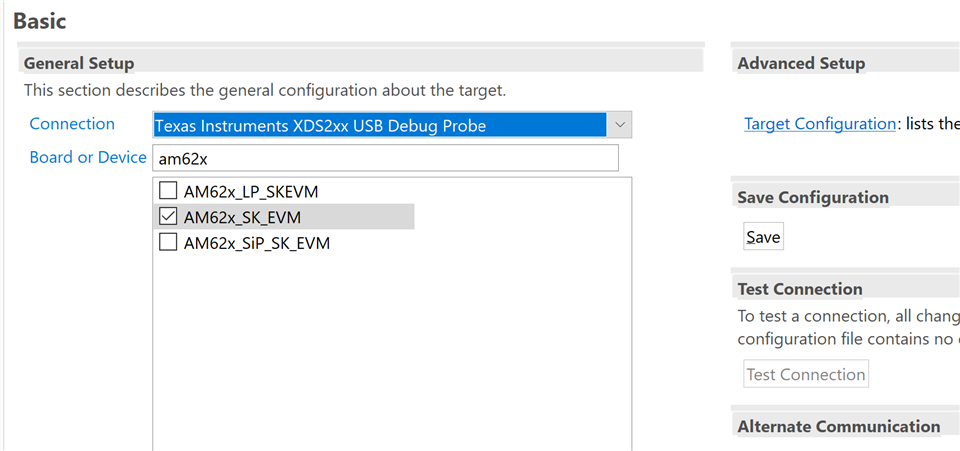Click the Advanced Setup section header
960x451 pixels.
pyautogui.click(x=801, y=63)
